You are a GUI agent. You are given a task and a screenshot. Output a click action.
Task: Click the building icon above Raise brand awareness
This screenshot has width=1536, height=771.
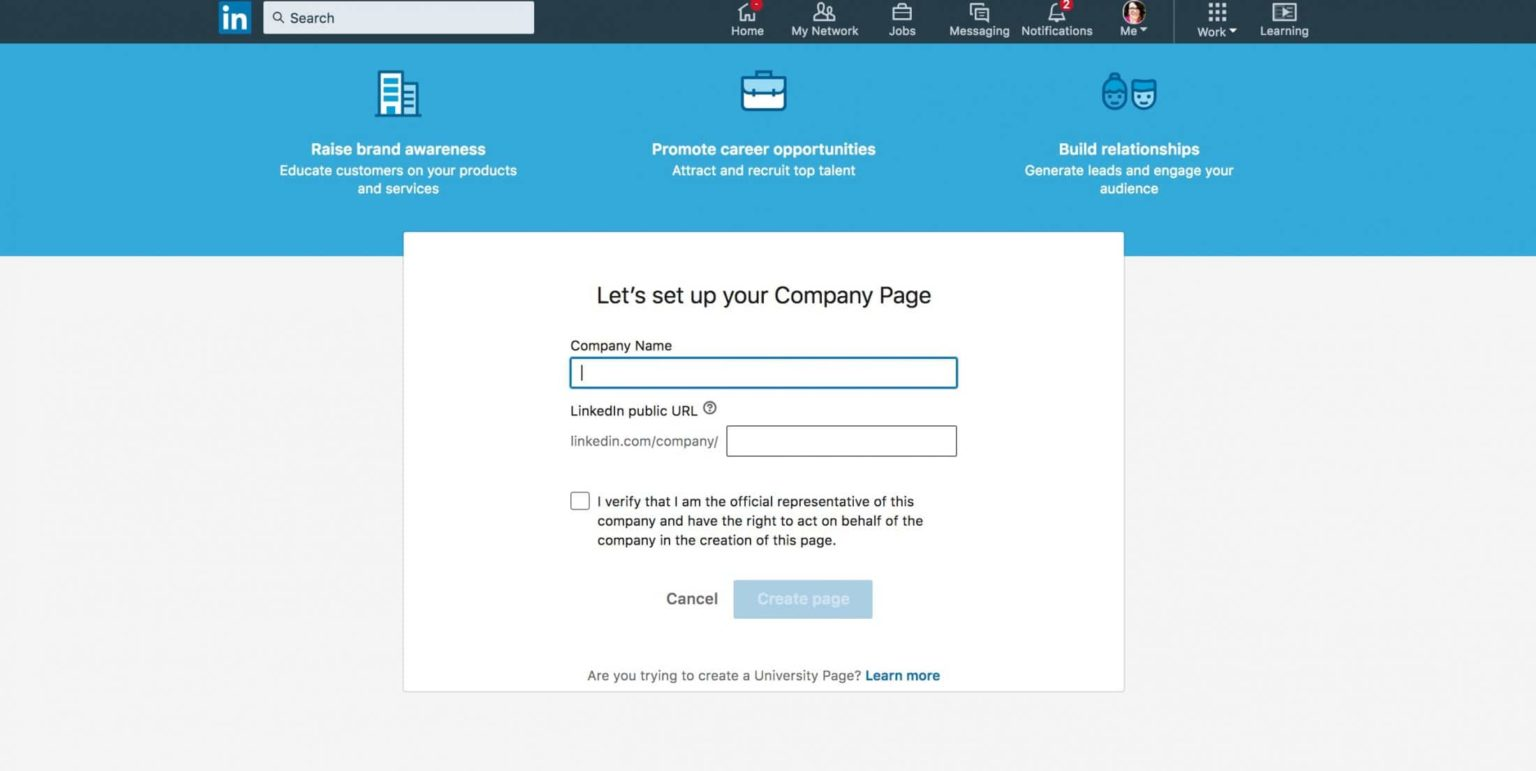click(397, 94)
